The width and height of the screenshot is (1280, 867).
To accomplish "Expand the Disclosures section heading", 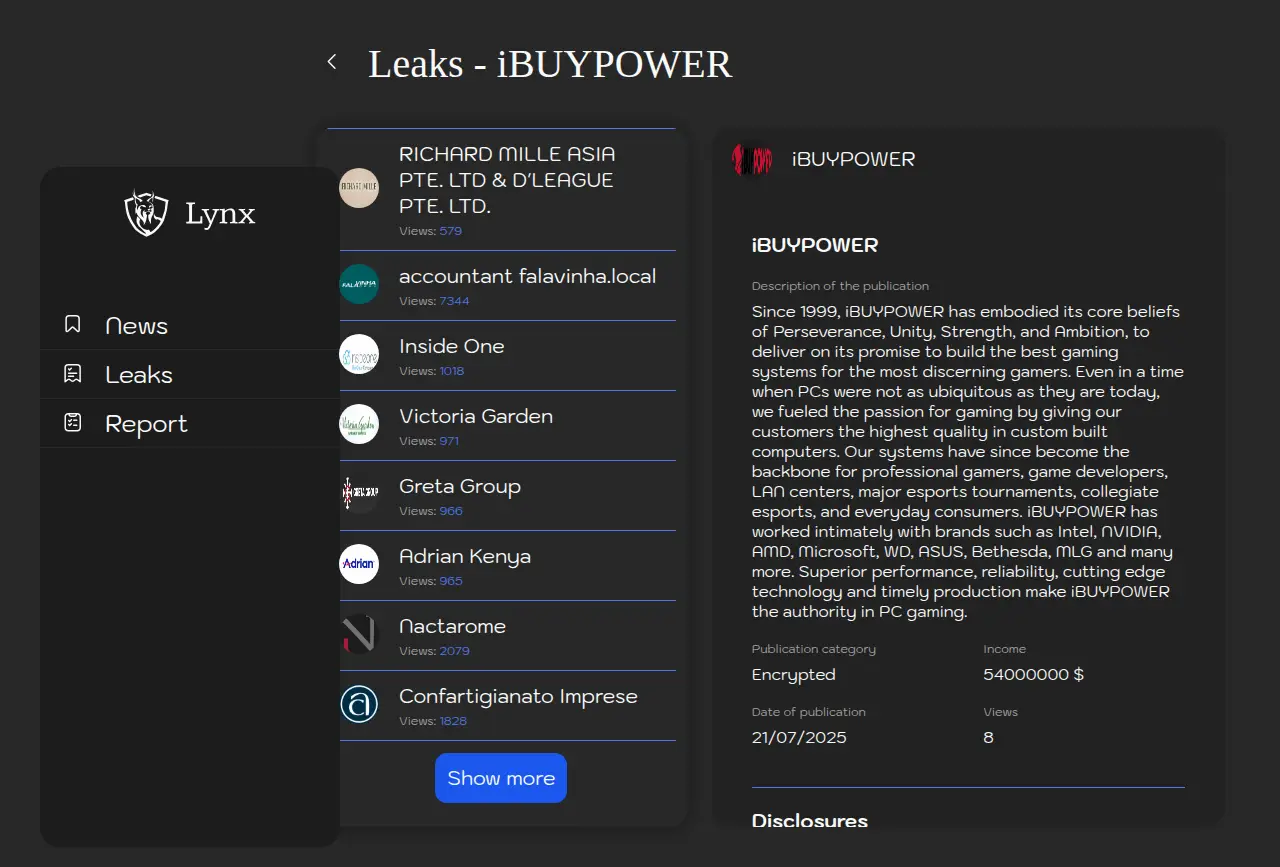I will click(x=810, y=820).
